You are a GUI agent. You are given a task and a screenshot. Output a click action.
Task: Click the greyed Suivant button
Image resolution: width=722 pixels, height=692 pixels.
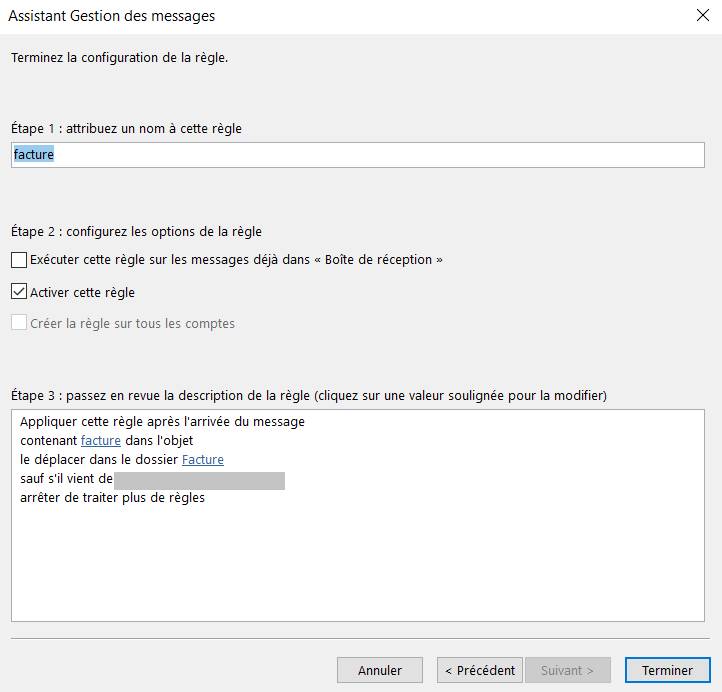click(568, 670)
